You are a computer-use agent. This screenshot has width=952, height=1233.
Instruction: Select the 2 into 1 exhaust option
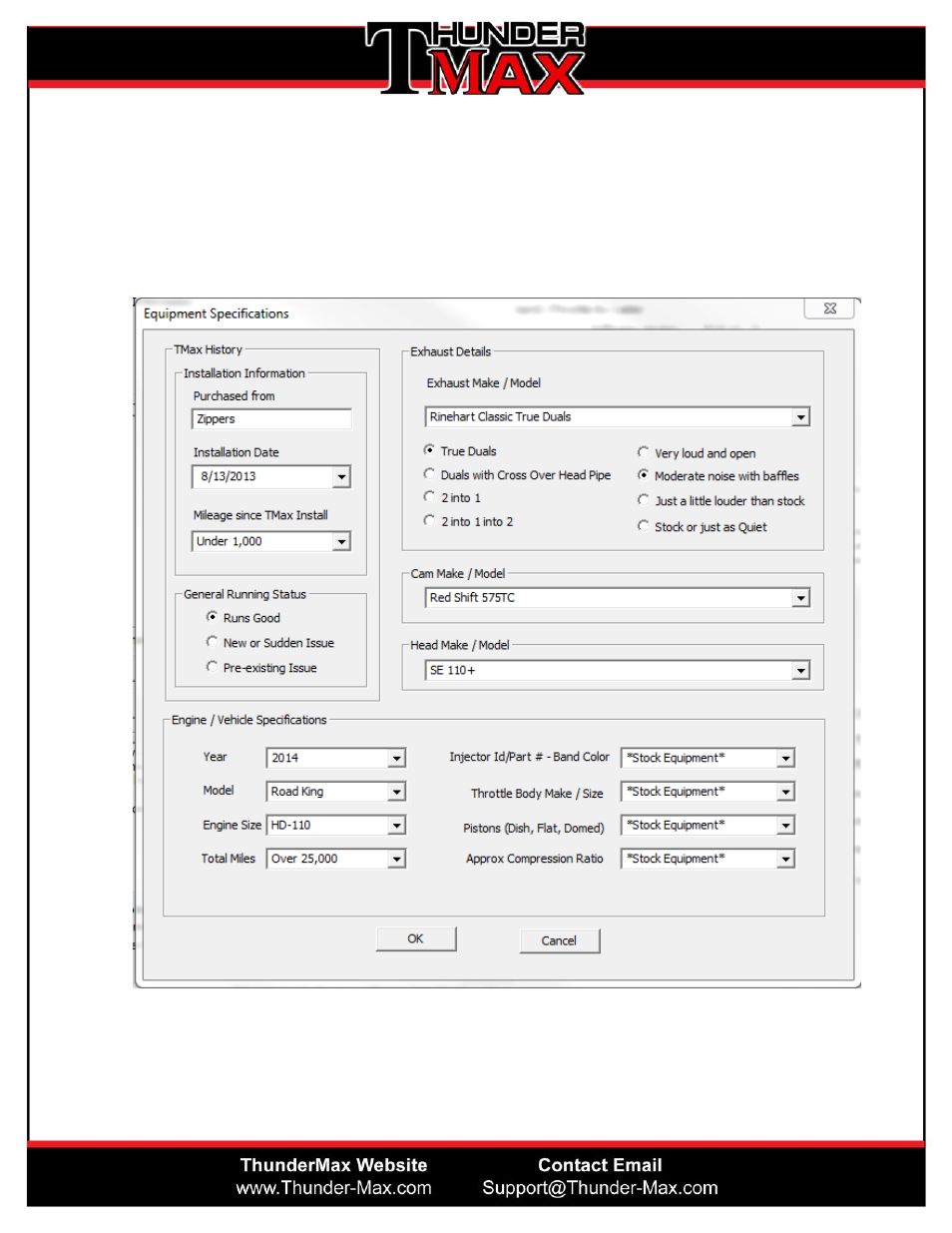pyautogui.click(x=429, y=497)
